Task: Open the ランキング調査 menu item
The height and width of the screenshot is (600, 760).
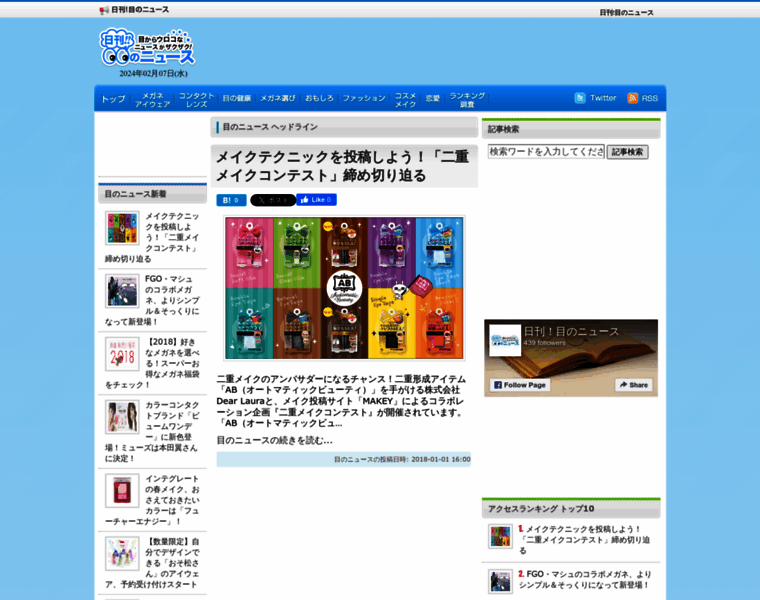Action: pos(467,100)
